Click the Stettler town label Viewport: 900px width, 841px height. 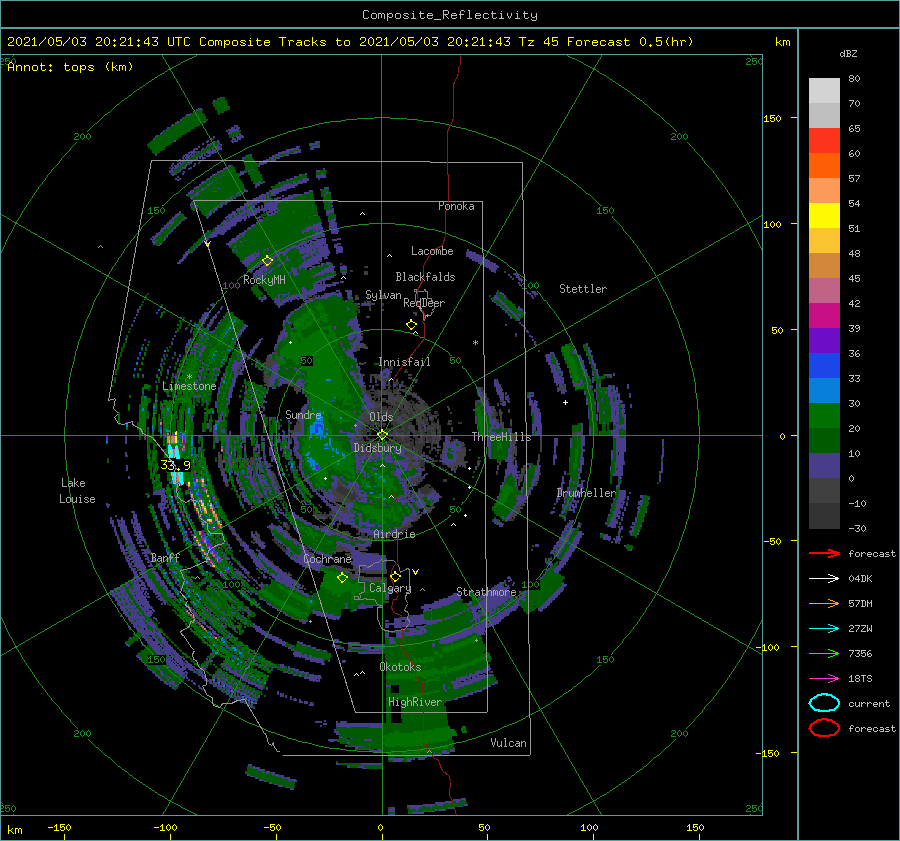(583, 289)
